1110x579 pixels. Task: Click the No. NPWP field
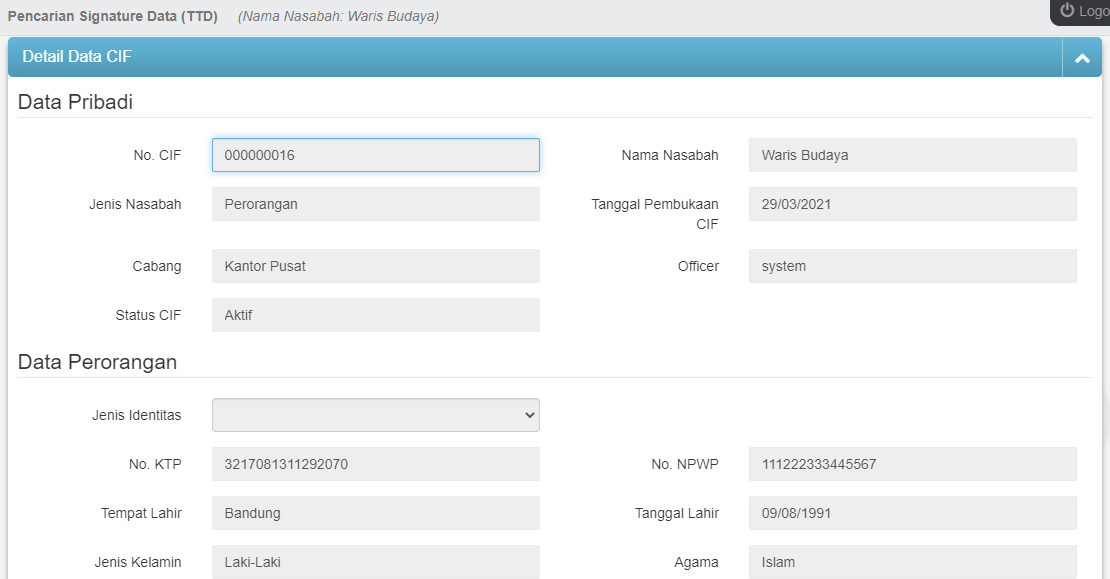[x=912, y=464]
